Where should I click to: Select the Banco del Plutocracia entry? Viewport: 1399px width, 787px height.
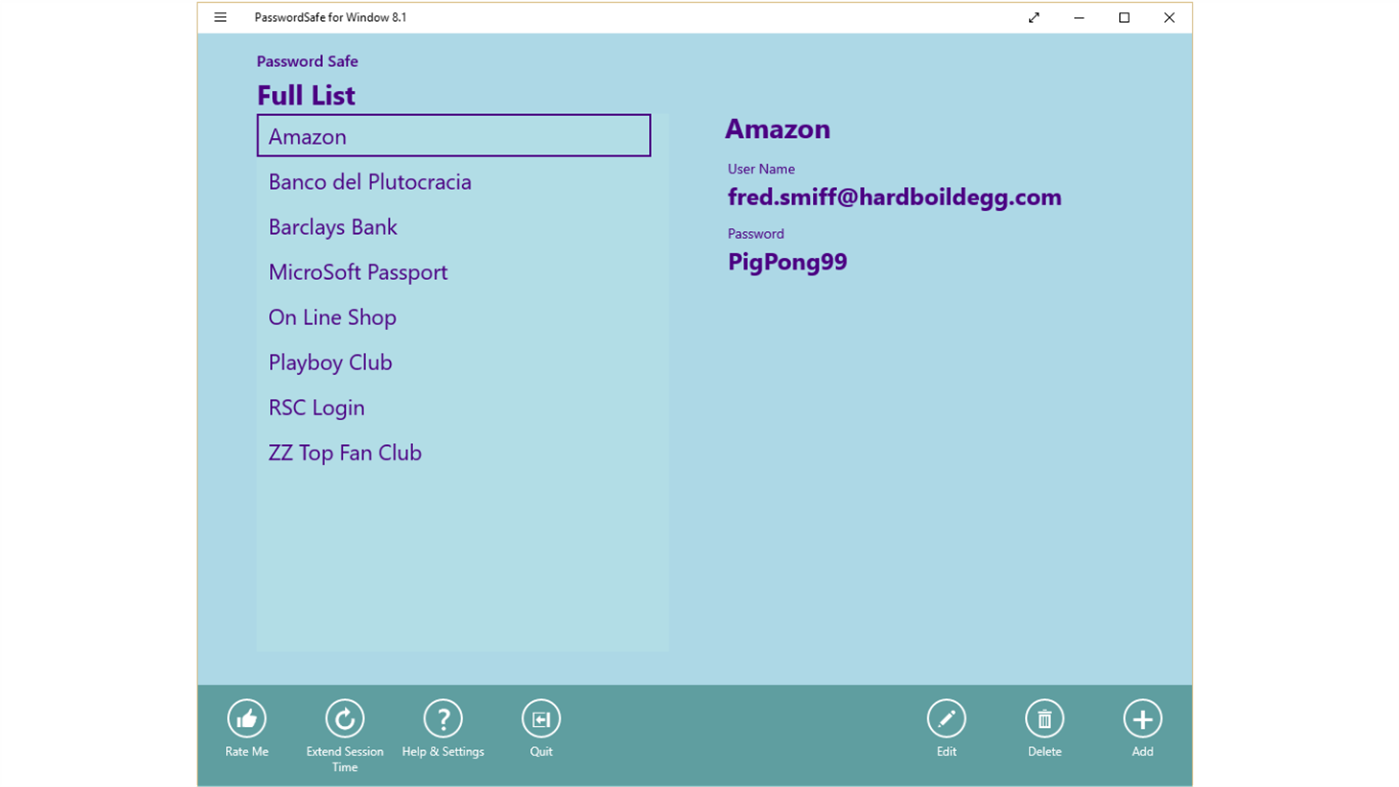(370, 182)
